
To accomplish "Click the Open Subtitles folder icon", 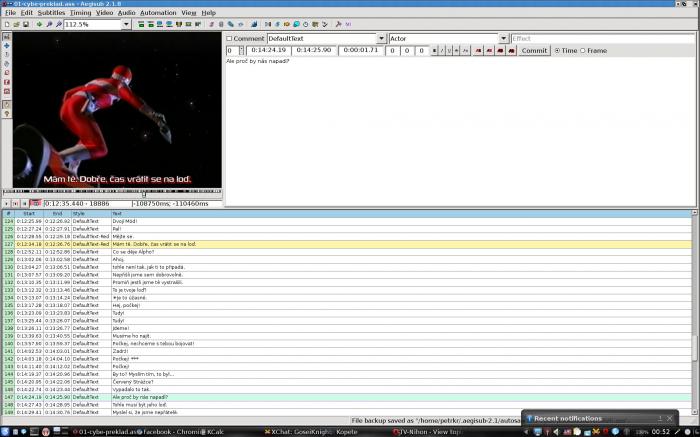I will 16,24.
